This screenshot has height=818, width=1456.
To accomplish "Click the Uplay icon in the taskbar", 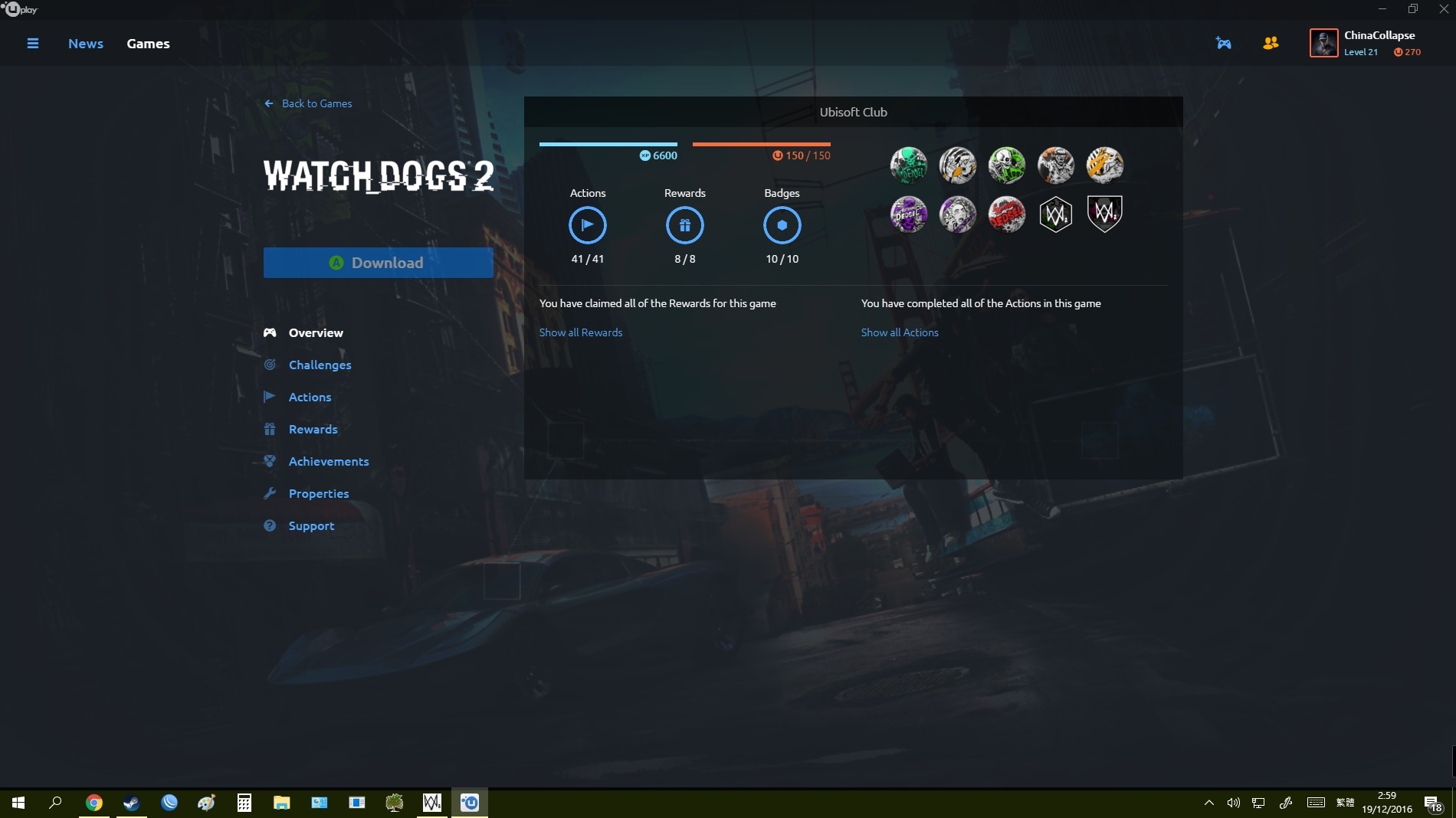I will click(470, 803).
